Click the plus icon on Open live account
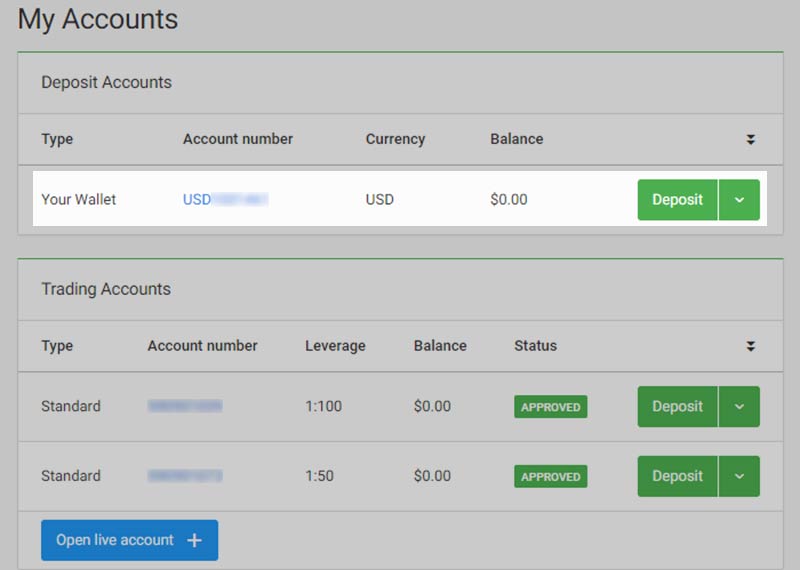 pos(194,540)
